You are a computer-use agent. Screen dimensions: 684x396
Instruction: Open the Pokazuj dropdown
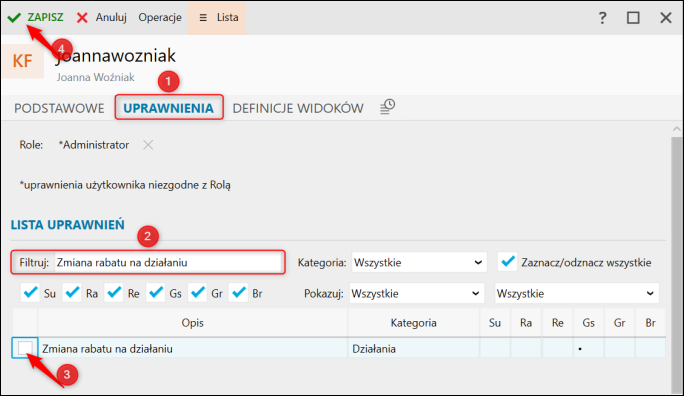[417, 294]
